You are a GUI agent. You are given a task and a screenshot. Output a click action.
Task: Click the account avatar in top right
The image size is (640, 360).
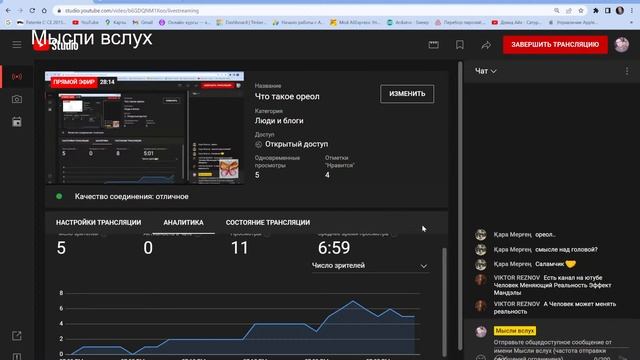[x=622, y=44]
